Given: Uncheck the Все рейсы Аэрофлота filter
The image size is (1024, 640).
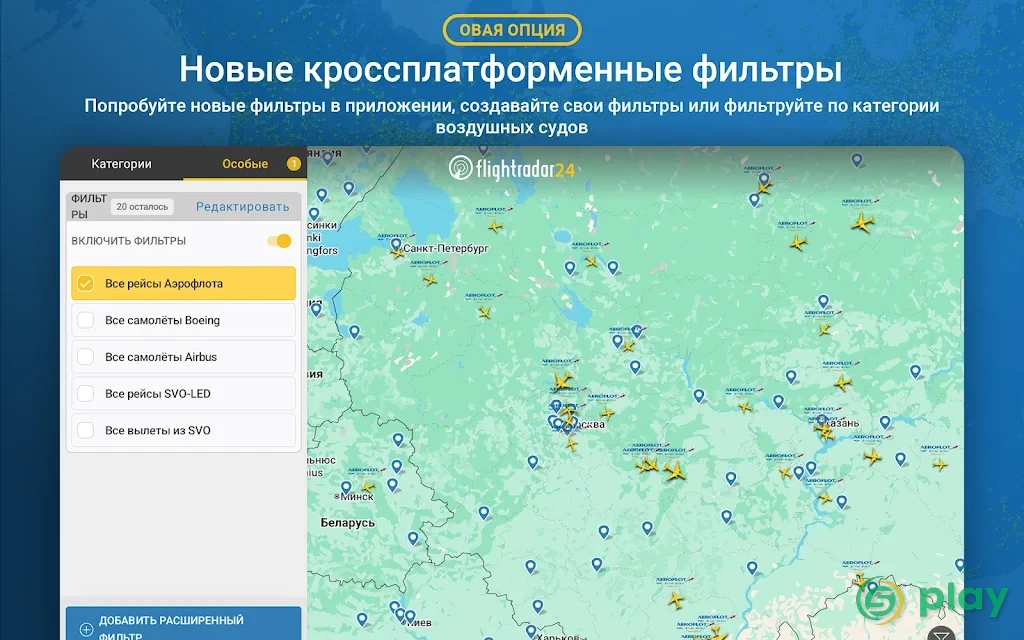Looking at the screenshot, I should click(86, 283).
